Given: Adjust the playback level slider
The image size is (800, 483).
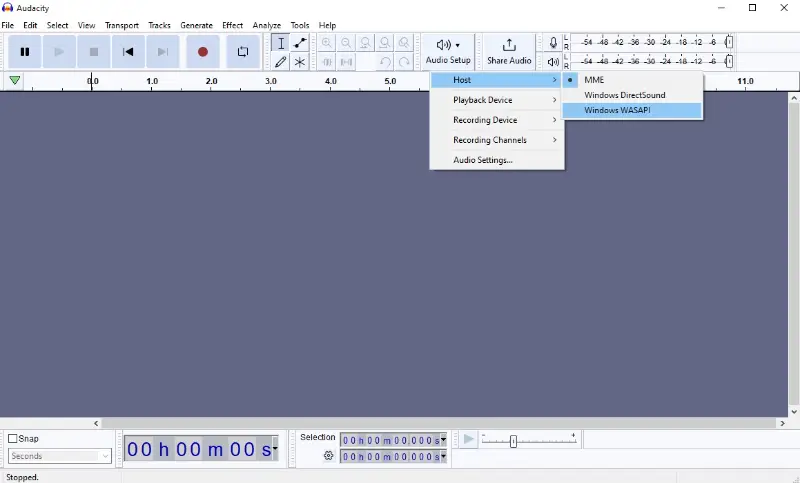Looking at the screenshot, I should pos(729,61).
